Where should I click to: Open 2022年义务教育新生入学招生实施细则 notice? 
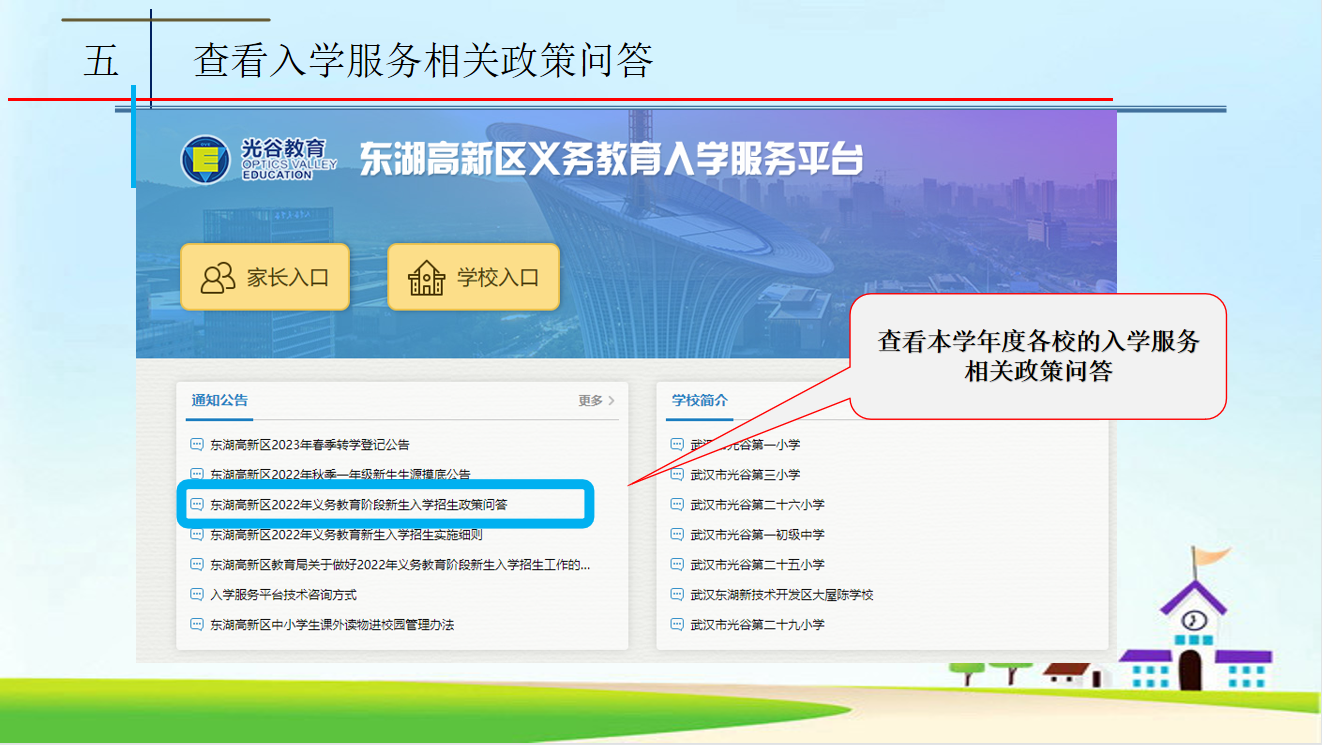pyautogui.click(x=346, y=535)
